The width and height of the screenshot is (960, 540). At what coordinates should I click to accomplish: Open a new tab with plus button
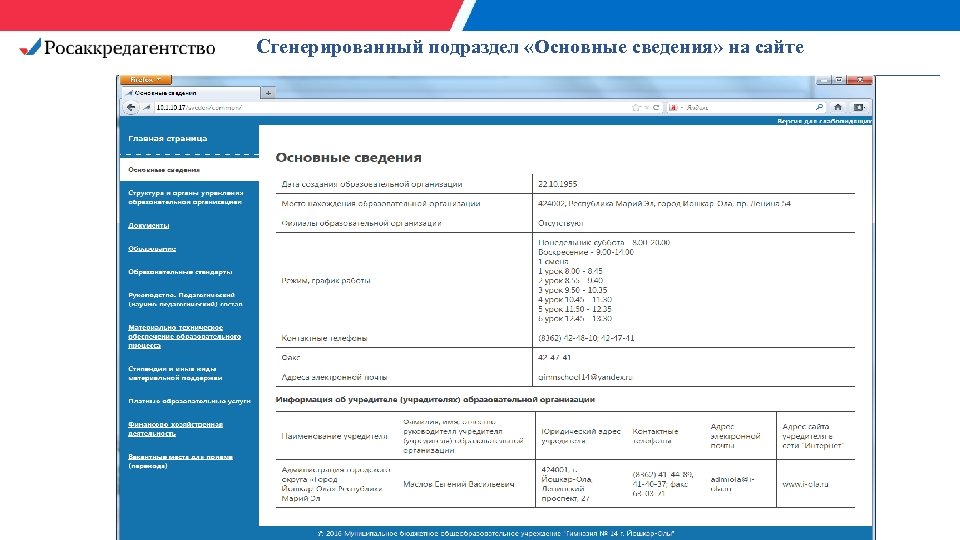point(268,93)
